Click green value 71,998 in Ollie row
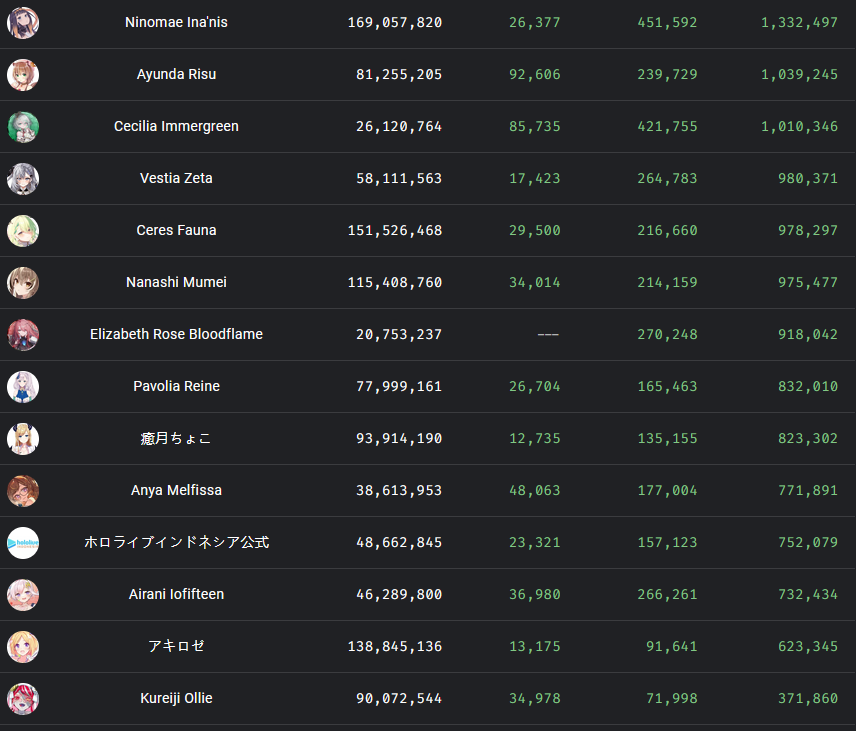Screen dimensions: 856x731 (671, 699)
